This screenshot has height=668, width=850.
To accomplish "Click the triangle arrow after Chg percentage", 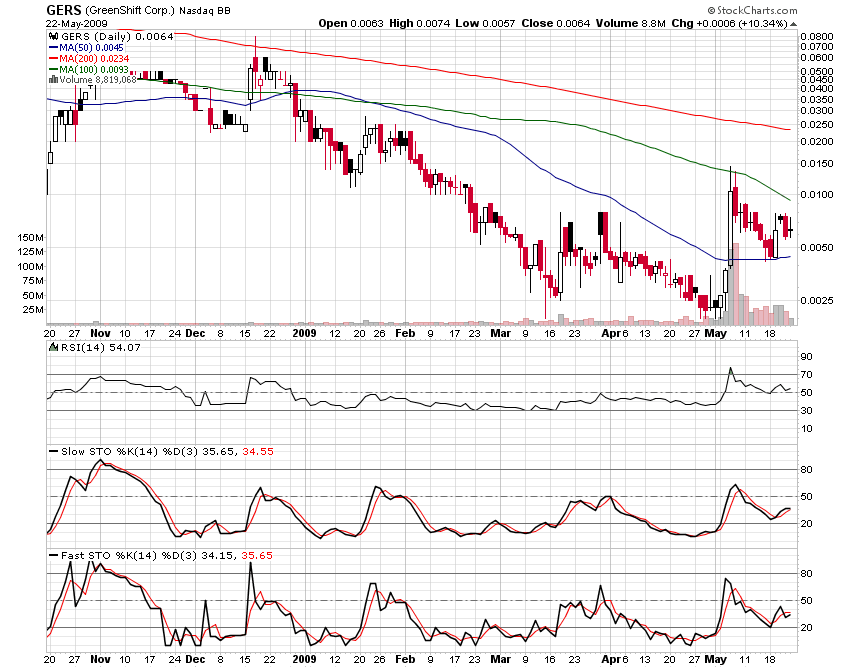I will coord(794,24).
